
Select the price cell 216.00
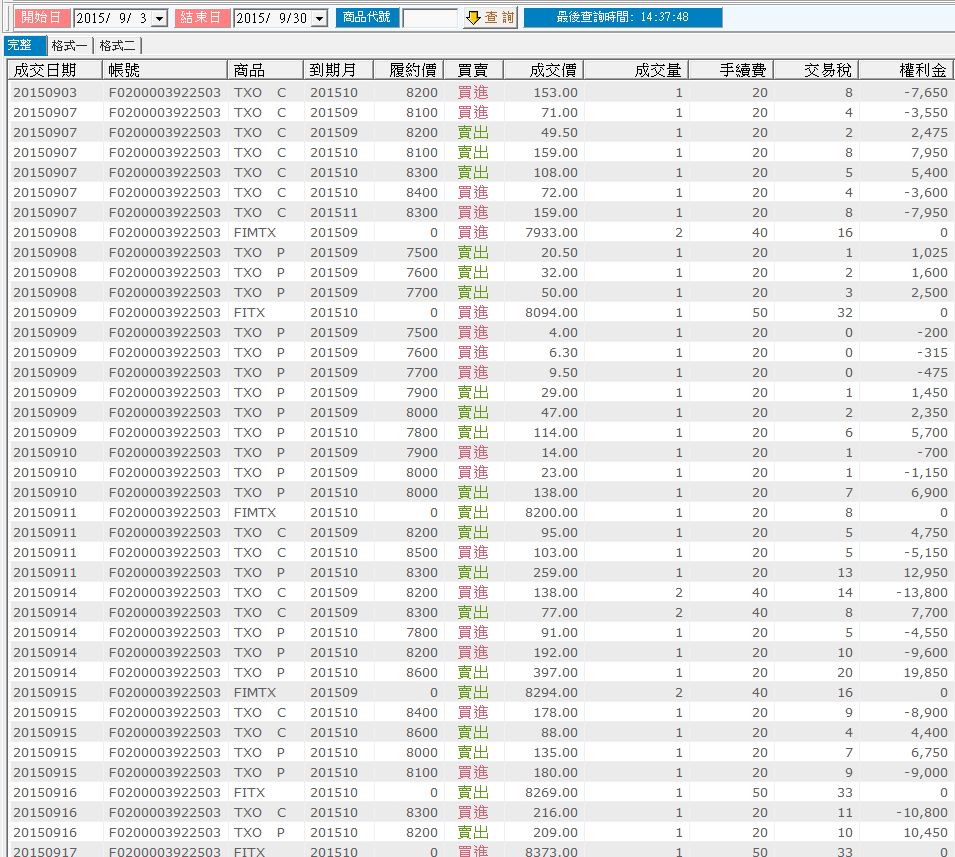555,813
